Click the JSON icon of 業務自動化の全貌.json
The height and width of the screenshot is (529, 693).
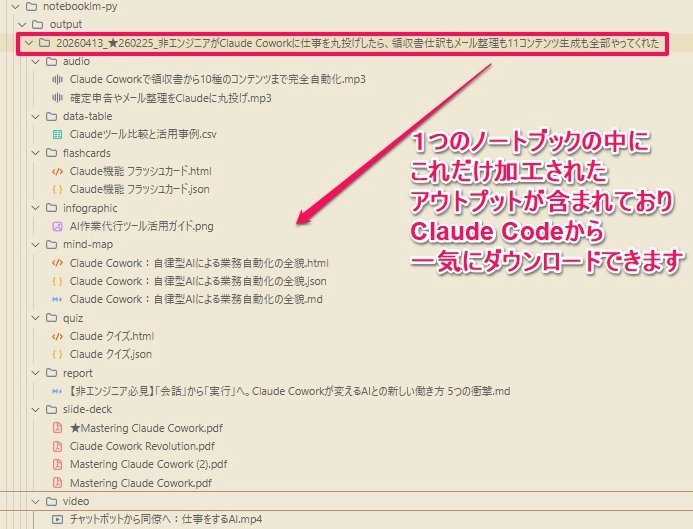click(x=57, y=281)
